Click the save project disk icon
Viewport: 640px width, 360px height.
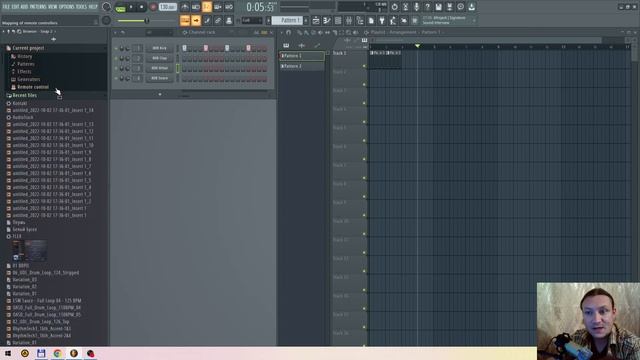[x=438, y=7]
